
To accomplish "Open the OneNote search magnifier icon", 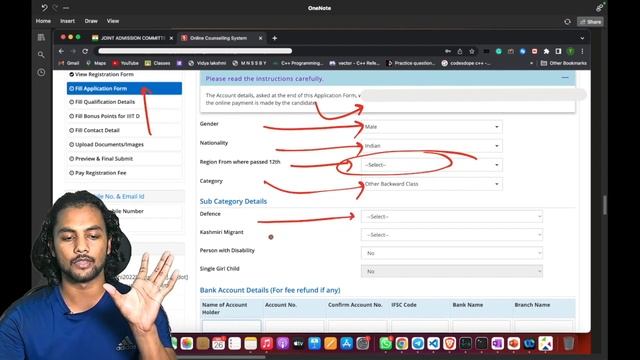I will coord(41,55).
